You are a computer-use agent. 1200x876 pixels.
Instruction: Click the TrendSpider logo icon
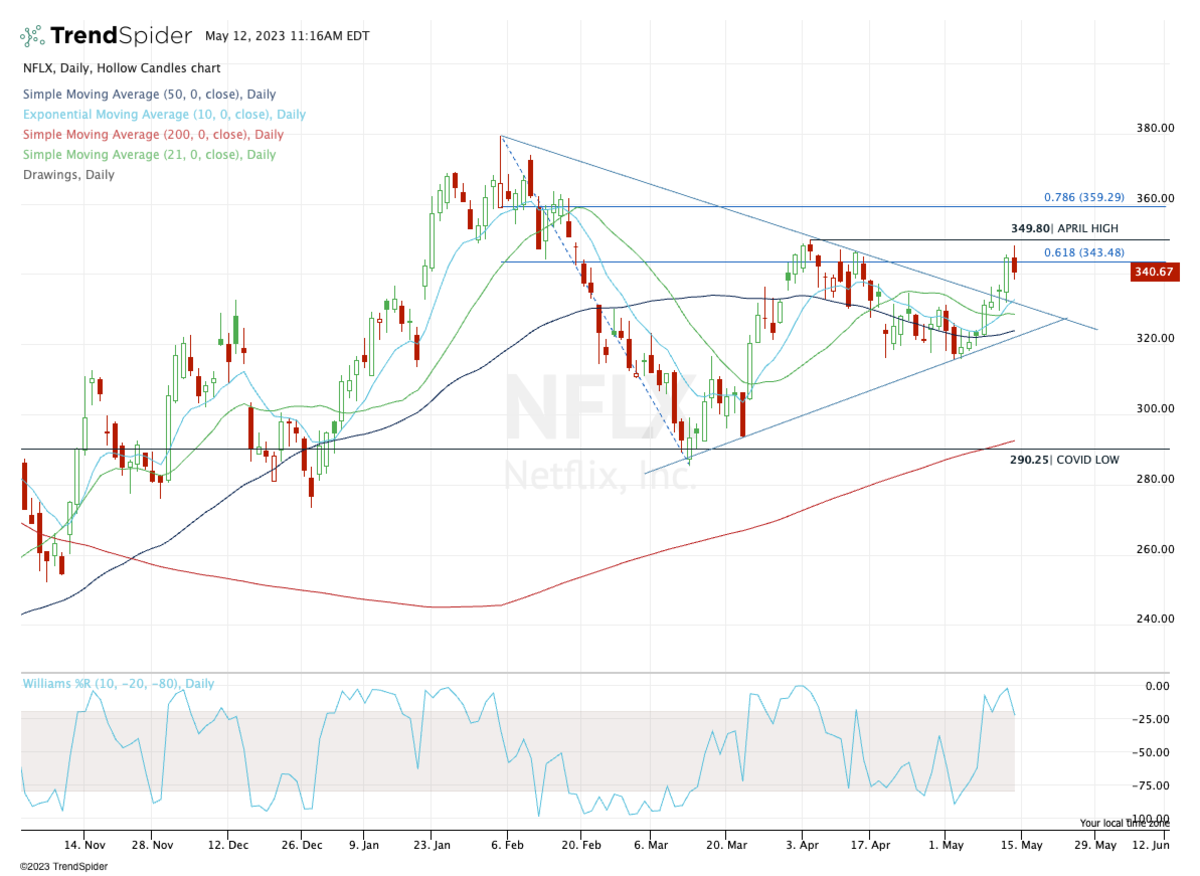pyautogui.click(x=30, y=35)
